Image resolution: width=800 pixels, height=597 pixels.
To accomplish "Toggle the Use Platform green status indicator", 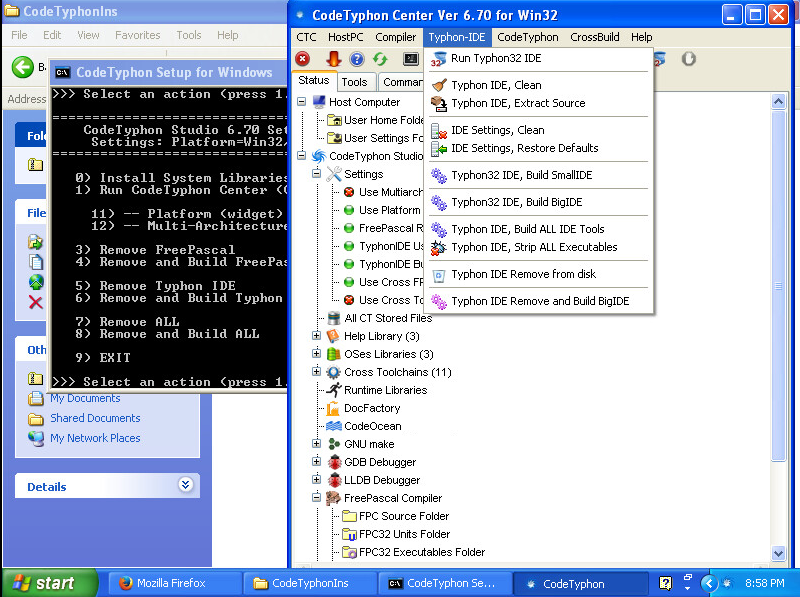I will point(349,210).
